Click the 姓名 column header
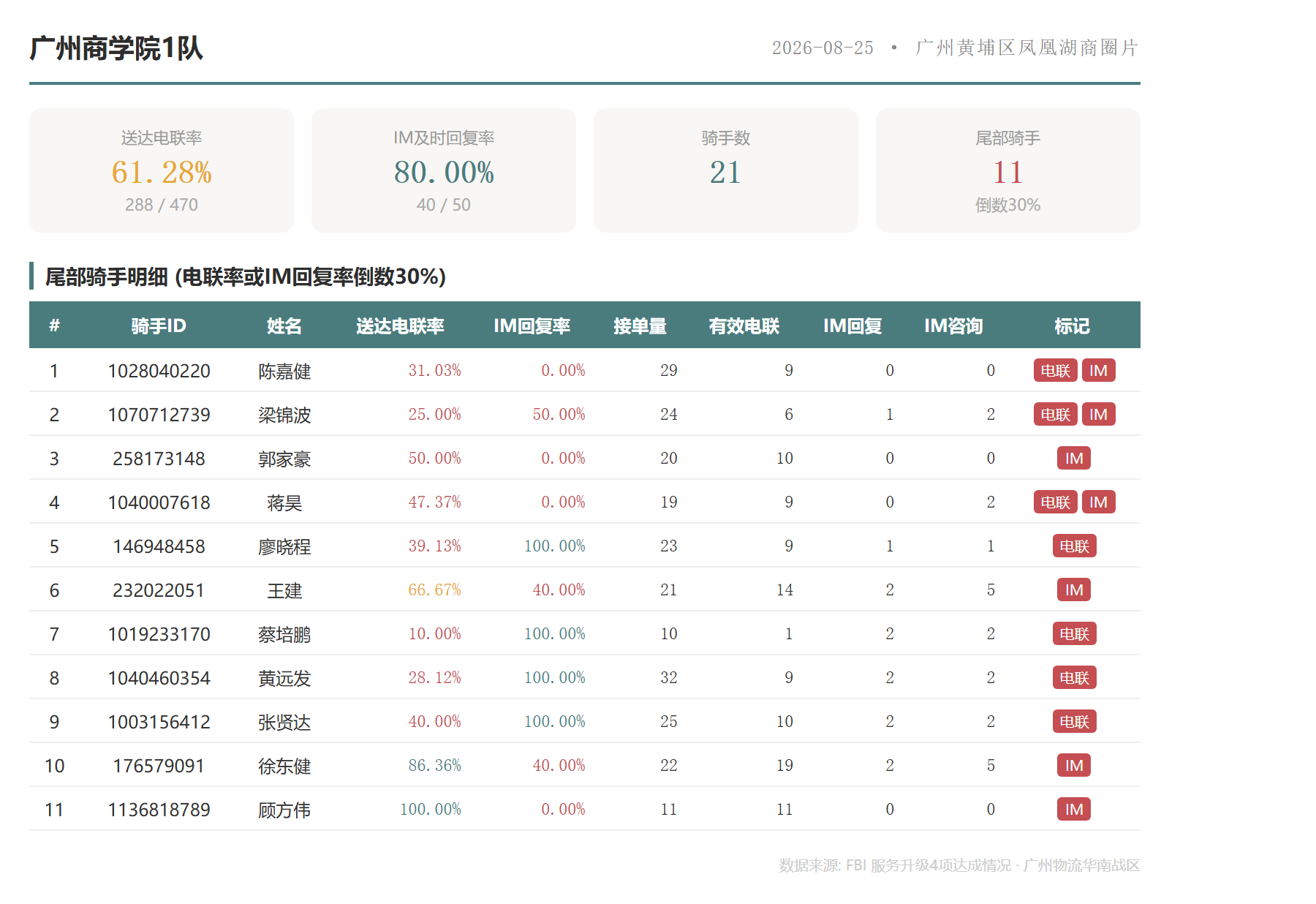Viewport: 1316px width, 904px height. 284,326
